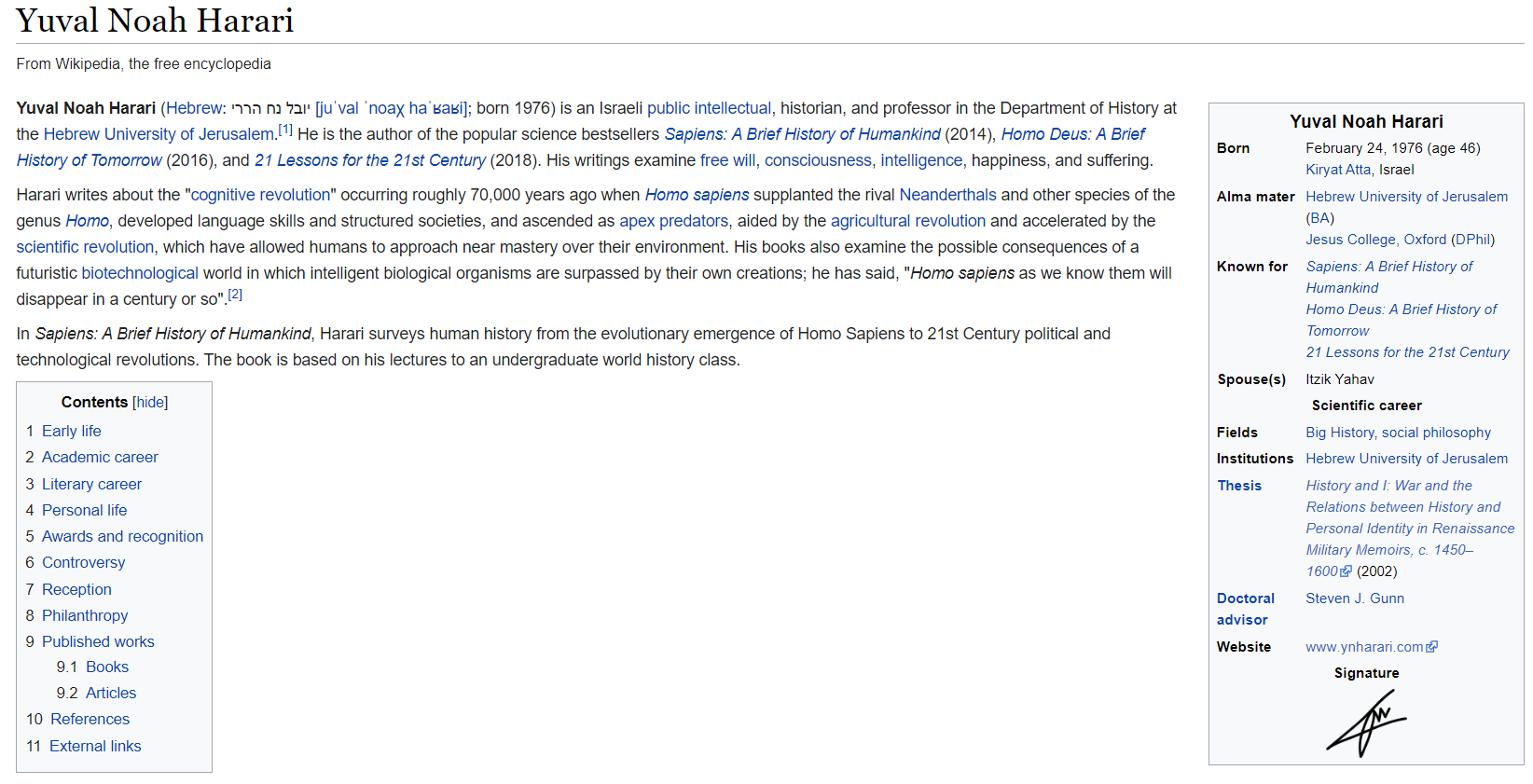Jump to Articles subsection
1533x784 pixels.
(111, 693)
